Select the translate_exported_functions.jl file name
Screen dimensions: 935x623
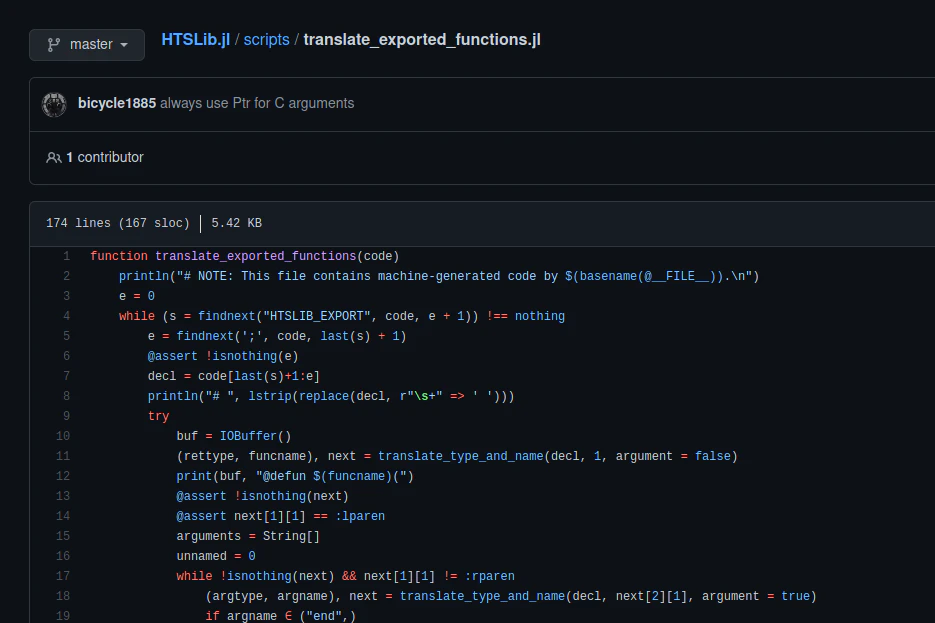(422, 39)
